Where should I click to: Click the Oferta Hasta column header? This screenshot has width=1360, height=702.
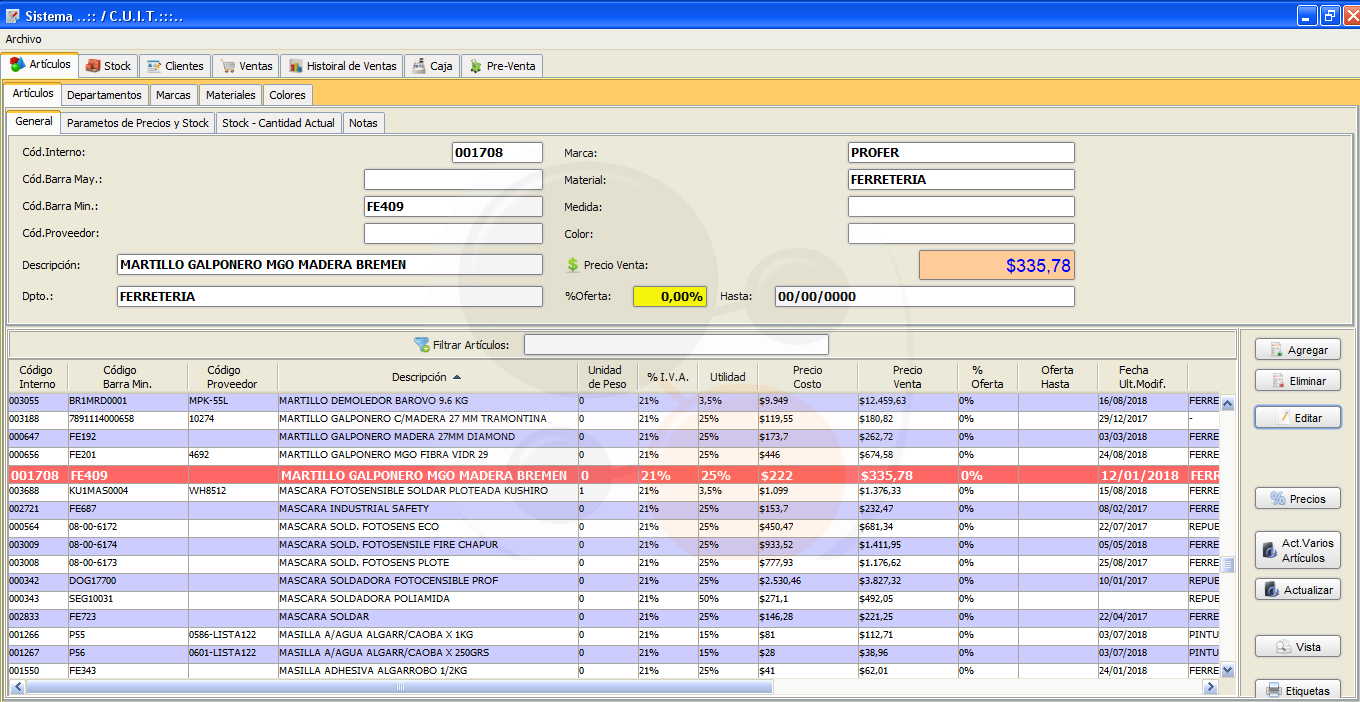tap(1057, 377)
